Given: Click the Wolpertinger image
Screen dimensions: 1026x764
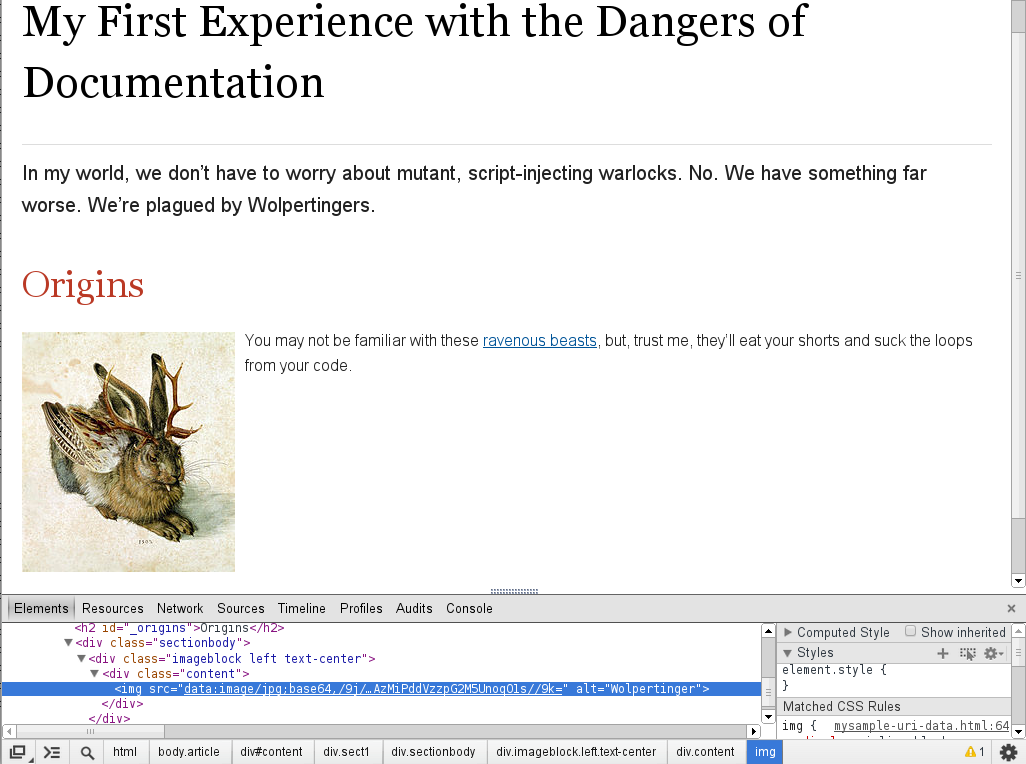Looking at the screenshot, I should 128,452.
